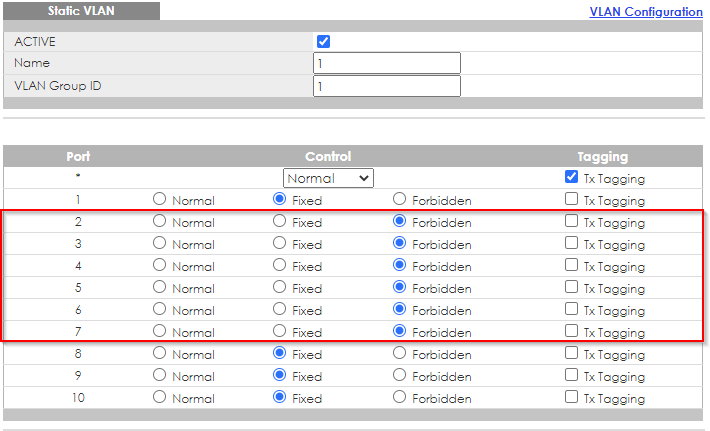
Task: Select Fixed for port 7
Action: pyautogui.click(x=280, y=331)
